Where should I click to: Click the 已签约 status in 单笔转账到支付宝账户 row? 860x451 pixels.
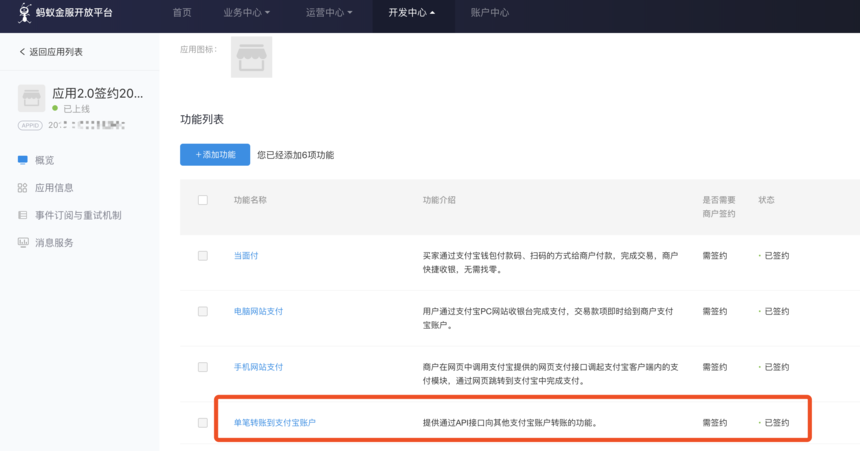(x=777, y=422)
